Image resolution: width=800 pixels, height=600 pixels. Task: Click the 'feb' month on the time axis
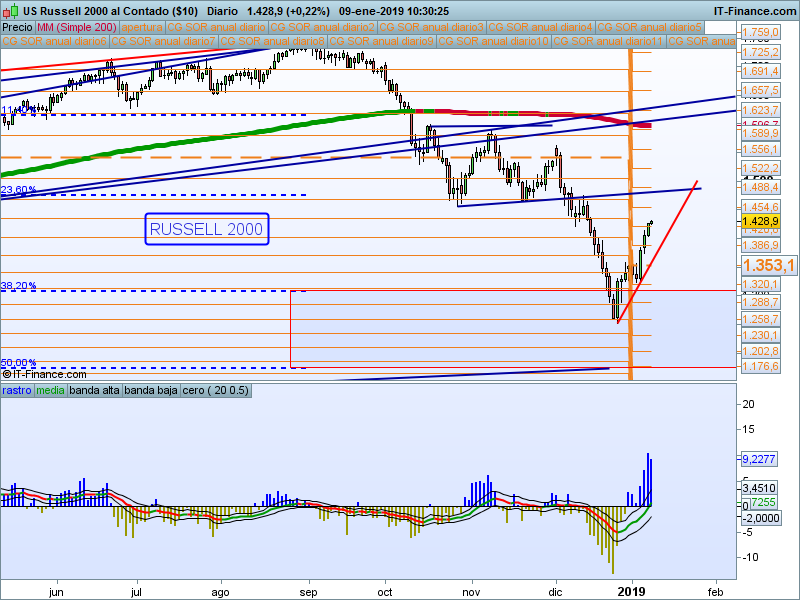(716, 592)
